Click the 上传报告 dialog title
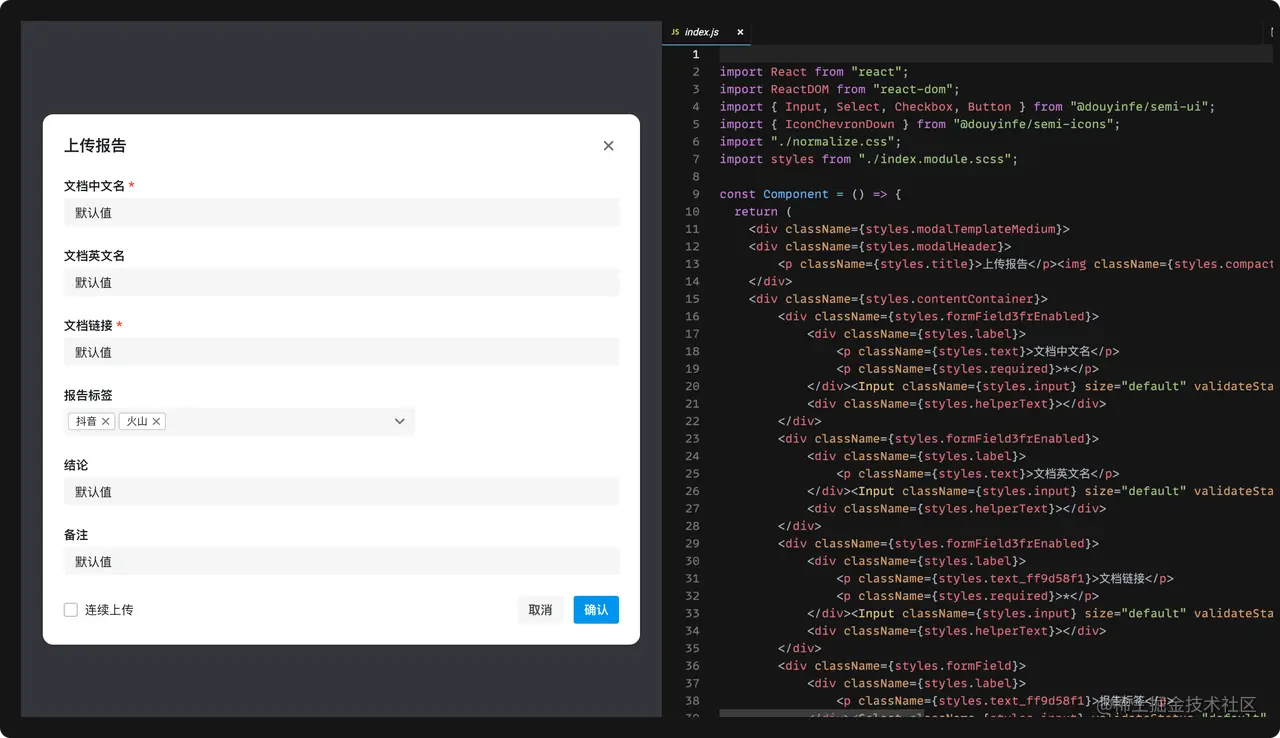Image resolution: width=1280 pixels, height=738 pixels. [95, 146]
